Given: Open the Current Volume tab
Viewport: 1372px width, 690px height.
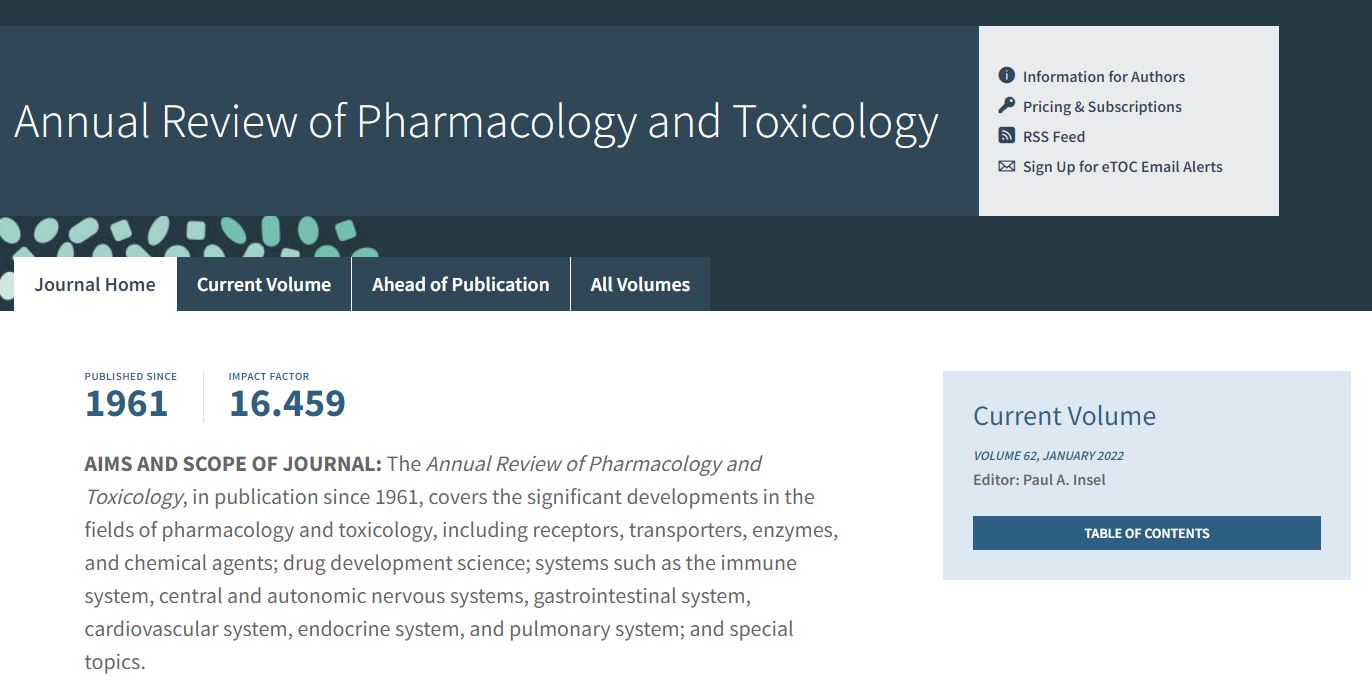Looking at the screenshot, I should click(x=264, y=284).
